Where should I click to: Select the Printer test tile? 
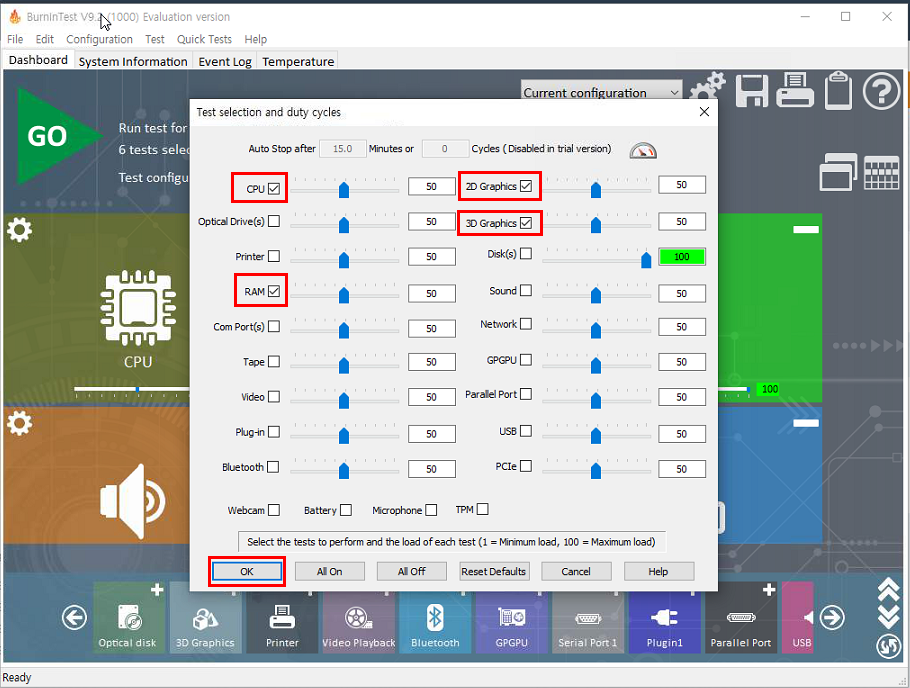click(282, 618)
